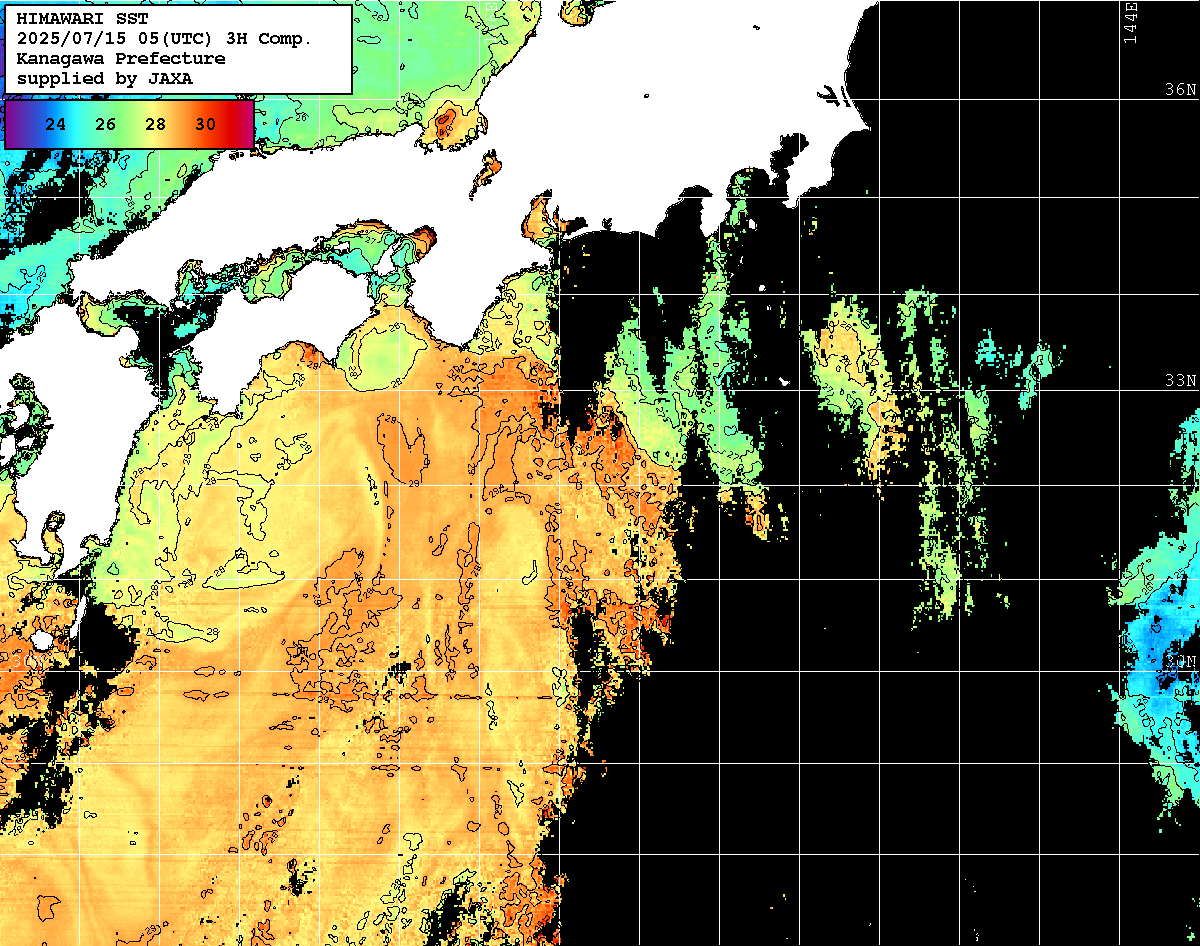This screenshot has height=946, width=1200.
Task: Click the 36N latitude label
Action: 1181,89
